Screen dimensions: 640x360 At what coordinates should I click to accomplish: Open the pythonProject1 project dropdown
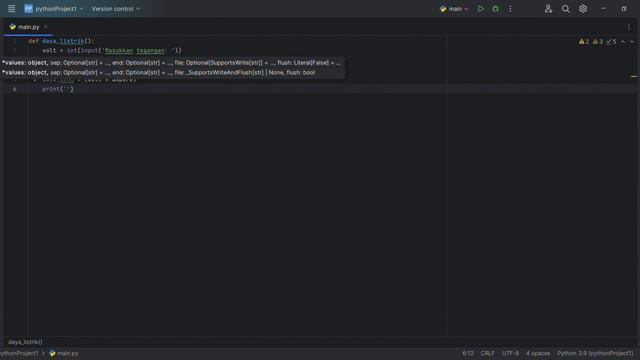click(53, 9)
